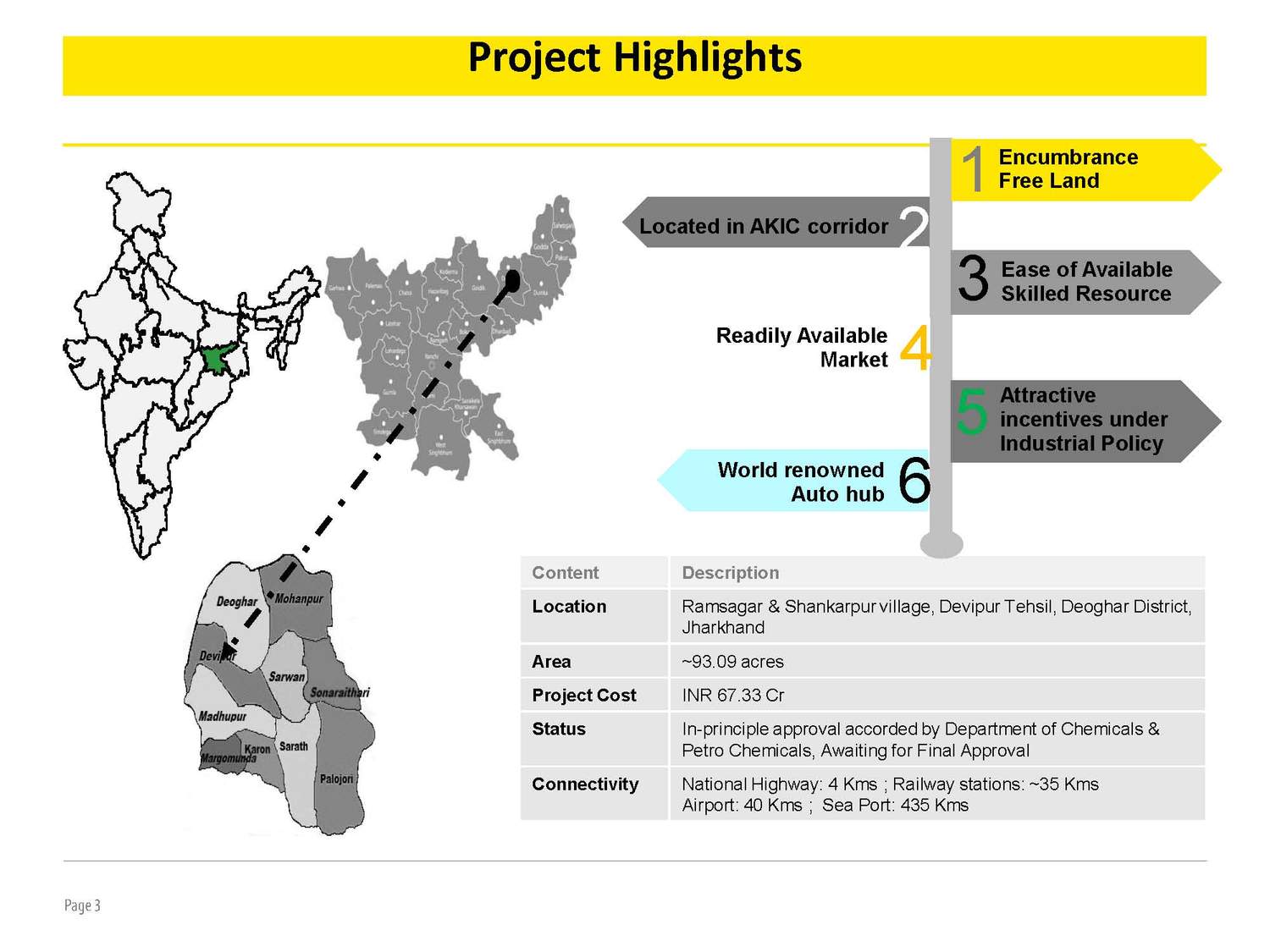Expand the Location row description
Viewport: 1270px width, 952px height.
[x=569, y=607]
